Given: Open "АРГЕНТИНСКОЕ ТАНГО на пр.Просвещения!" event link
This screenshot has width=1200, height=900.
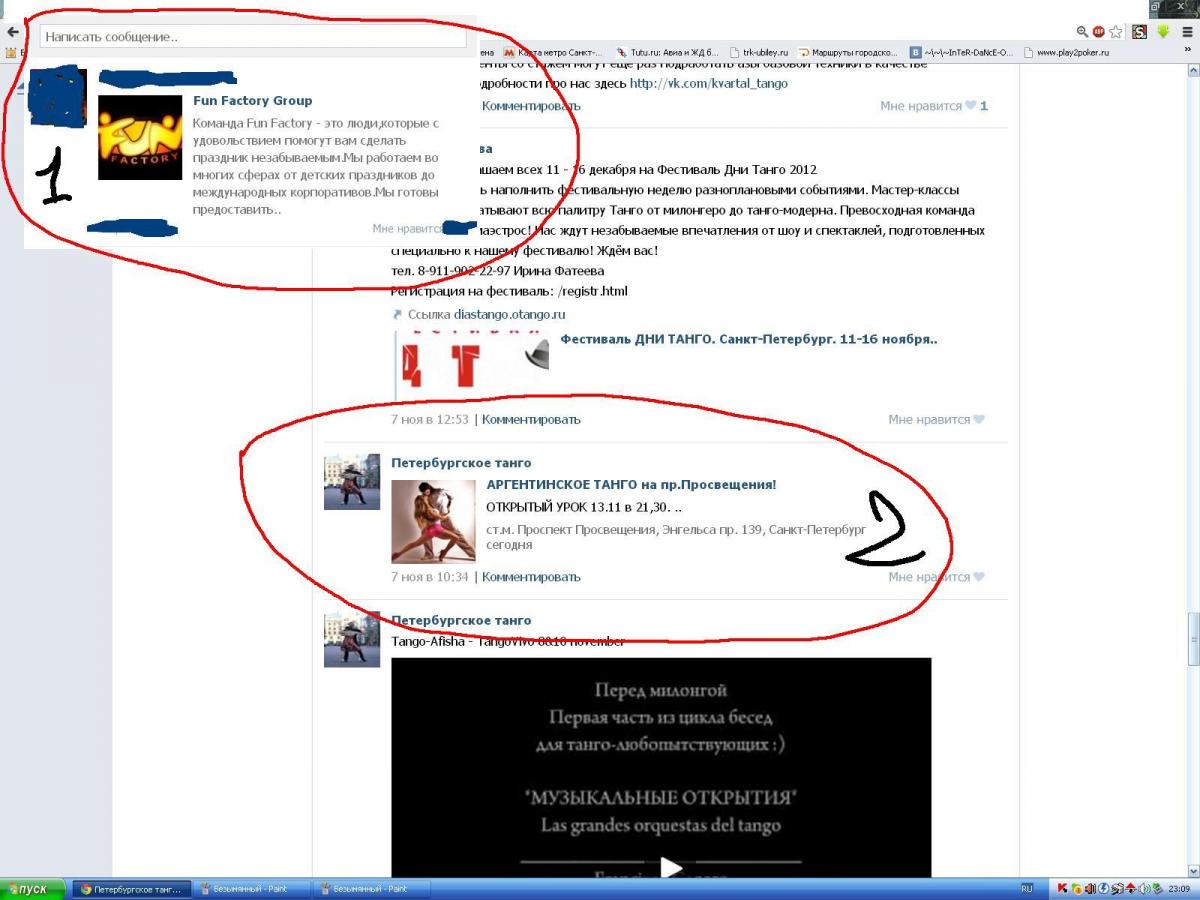Looking at the screenshot, I should [x=631, y=485].
